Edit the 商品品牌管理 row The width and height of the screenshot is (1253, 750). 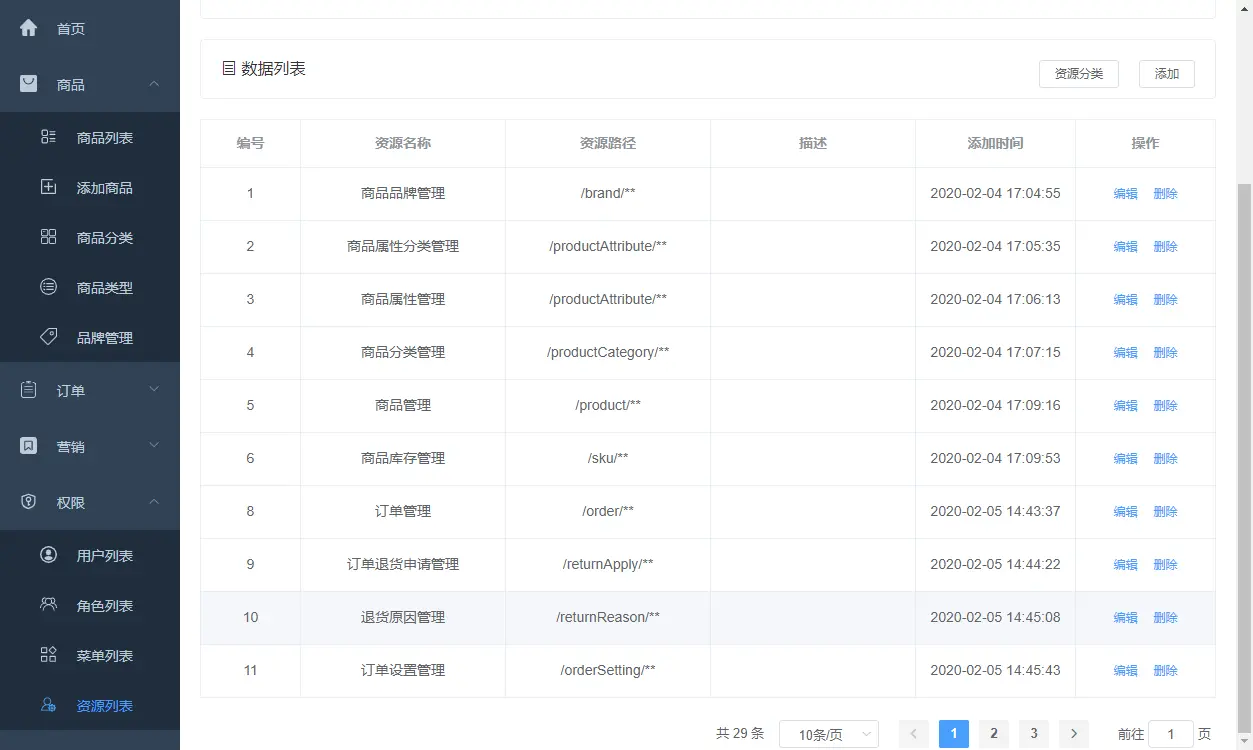(x=1126, y=194)
